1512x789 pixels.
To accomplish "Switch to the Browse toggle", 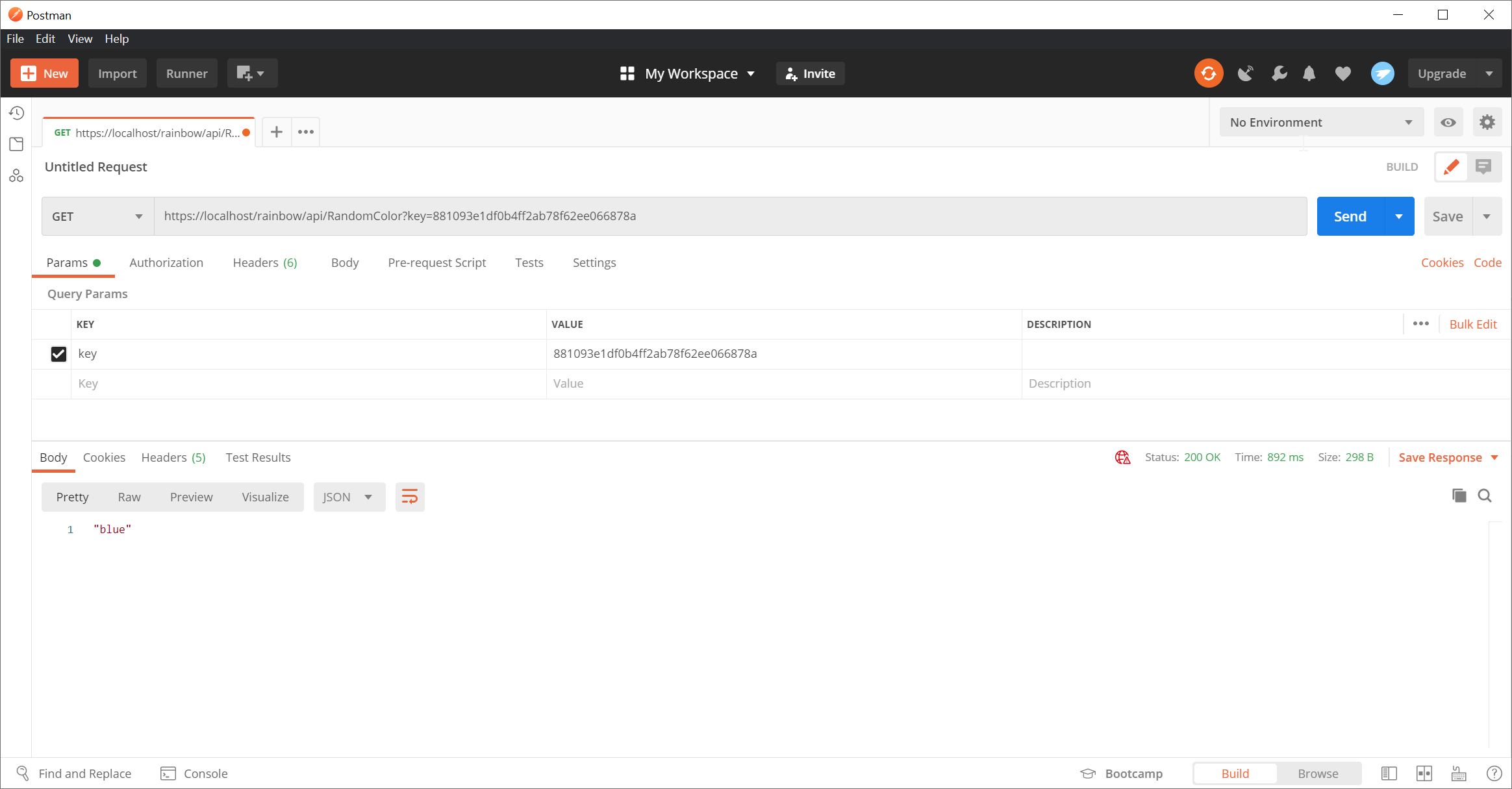I will (1318, 773).
